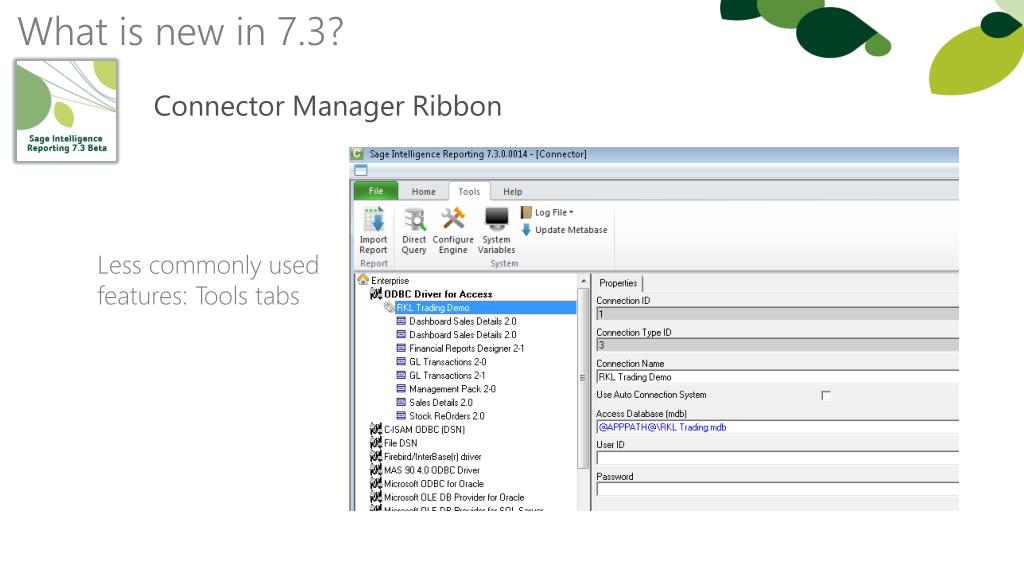Click Financial Reports Designer 2-1 icon

(402, 348)
